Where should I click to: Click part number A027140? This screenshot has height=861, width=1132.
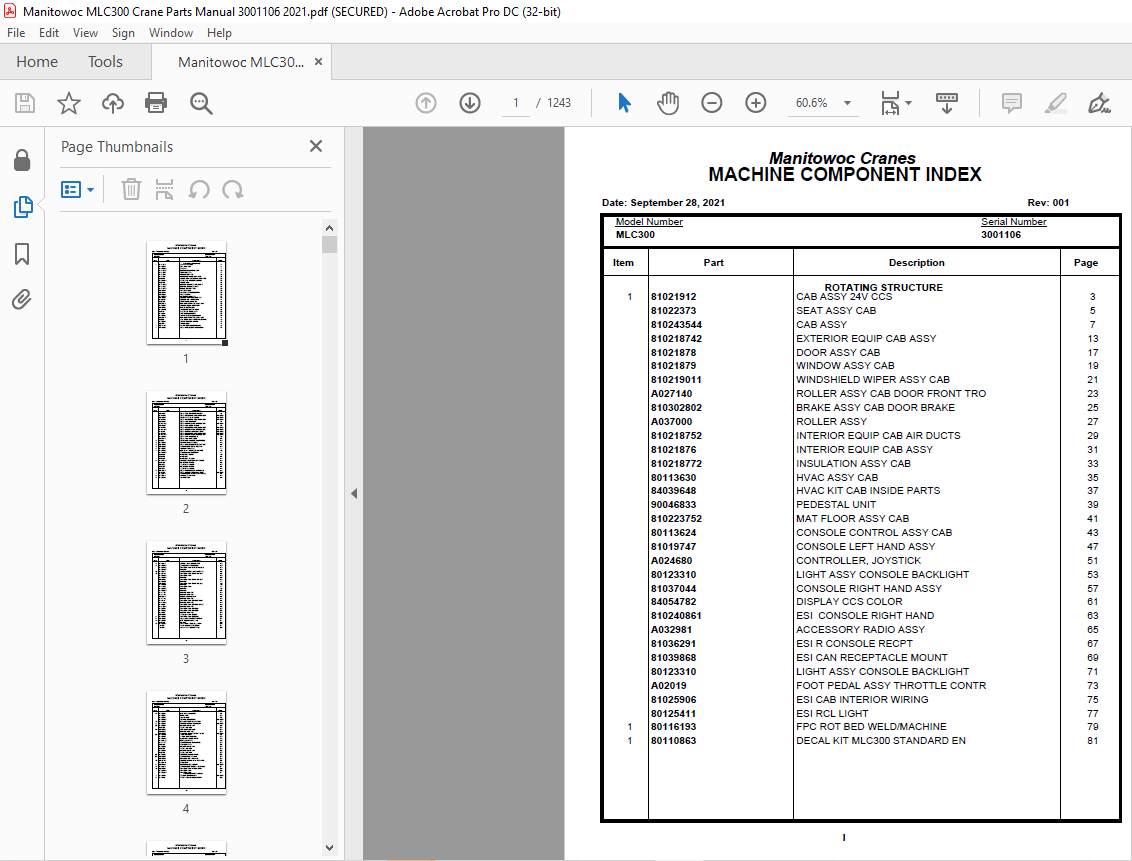point(671,394)
